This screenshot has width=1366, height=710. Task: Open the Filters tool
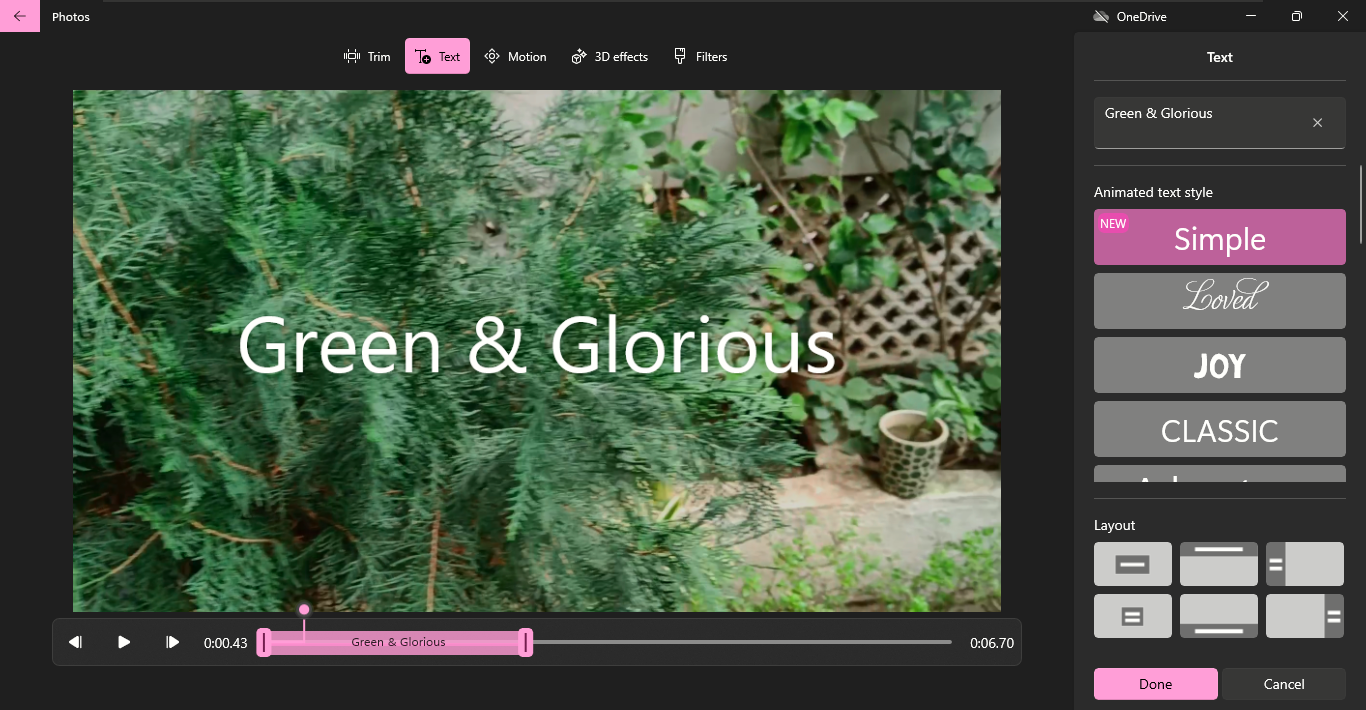click(700, 56)
